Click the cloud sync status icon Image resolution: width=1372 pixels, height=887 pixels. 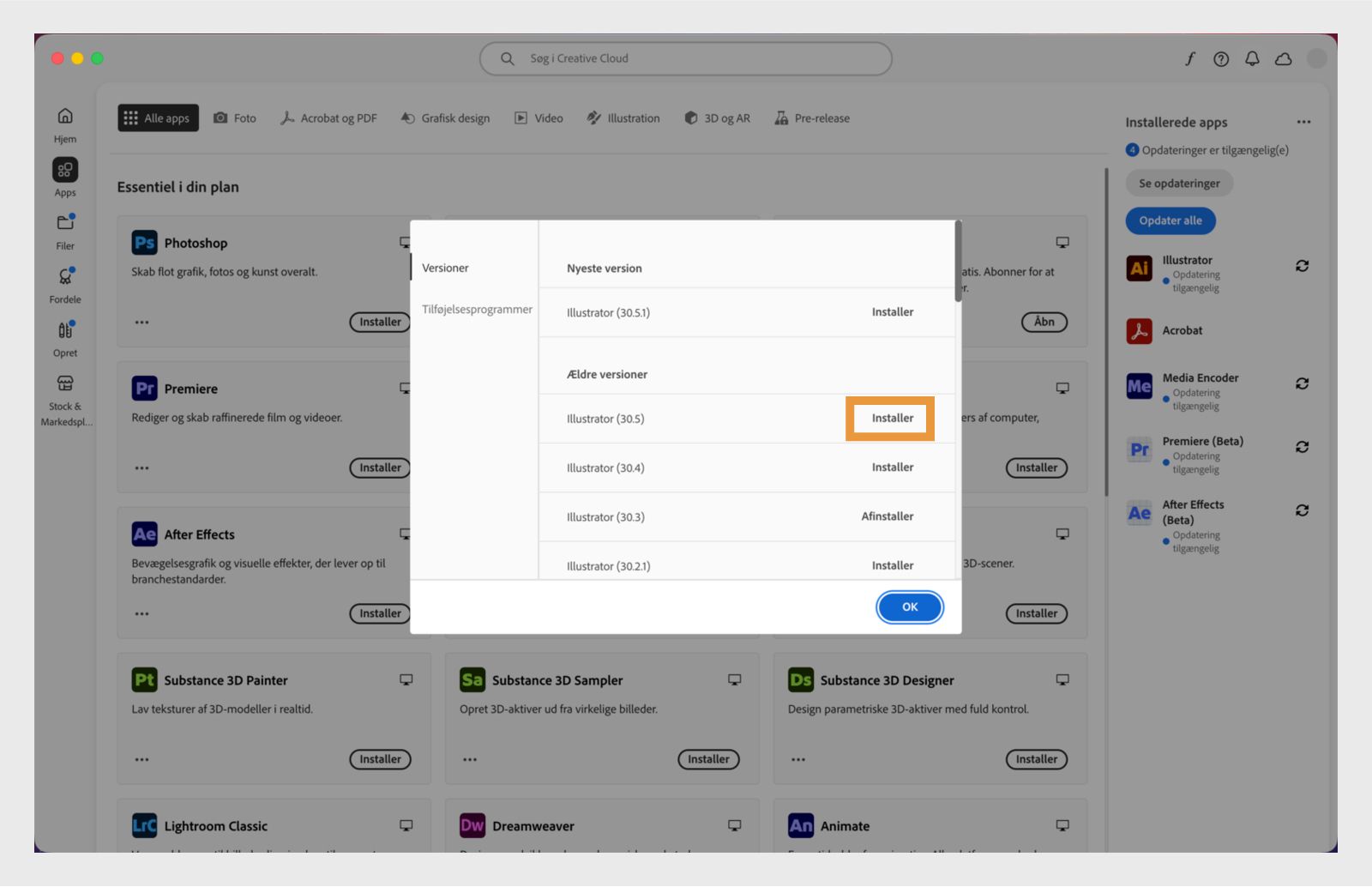coord(1284,58)
